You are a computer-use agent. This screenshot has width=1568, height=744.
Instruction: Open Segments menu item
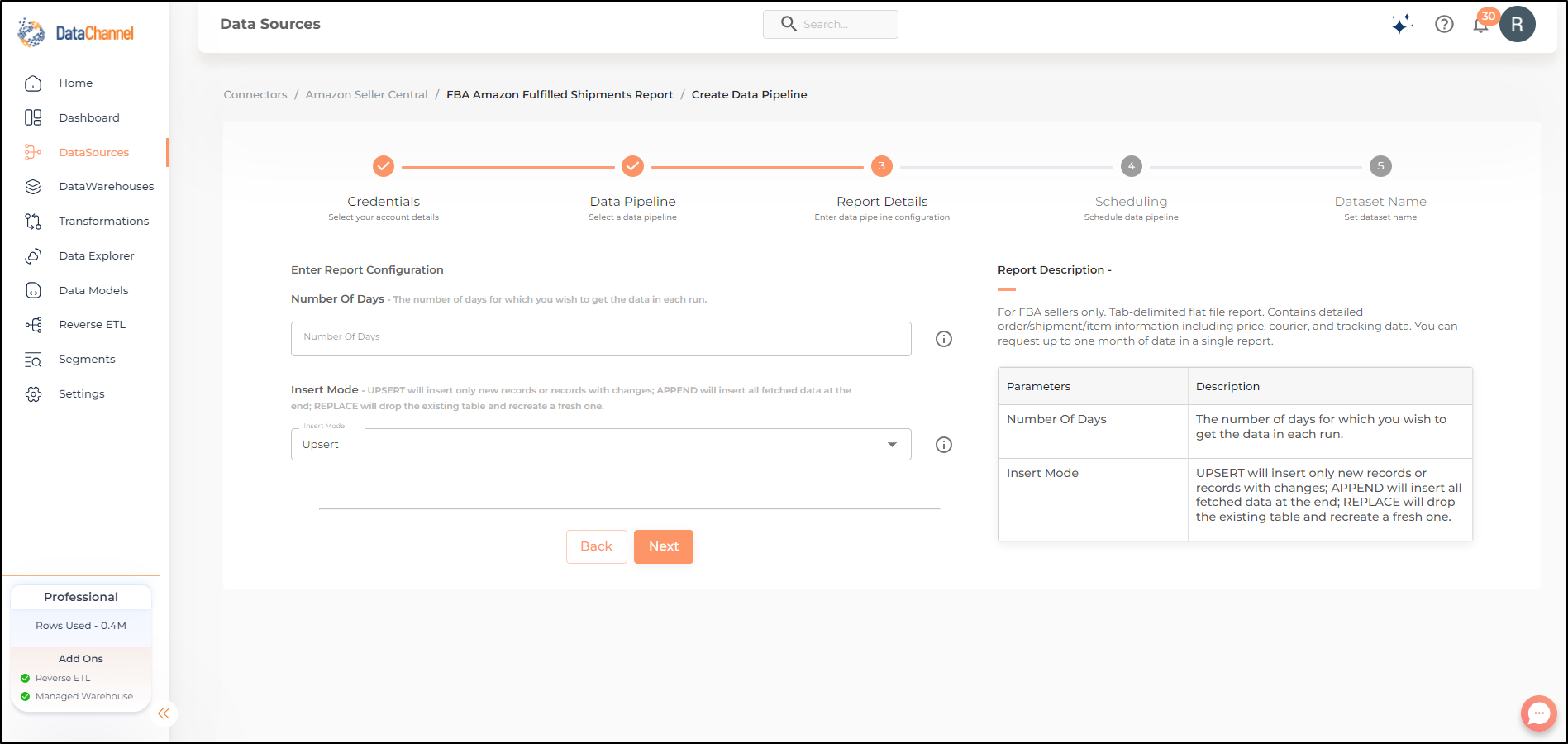87,360
